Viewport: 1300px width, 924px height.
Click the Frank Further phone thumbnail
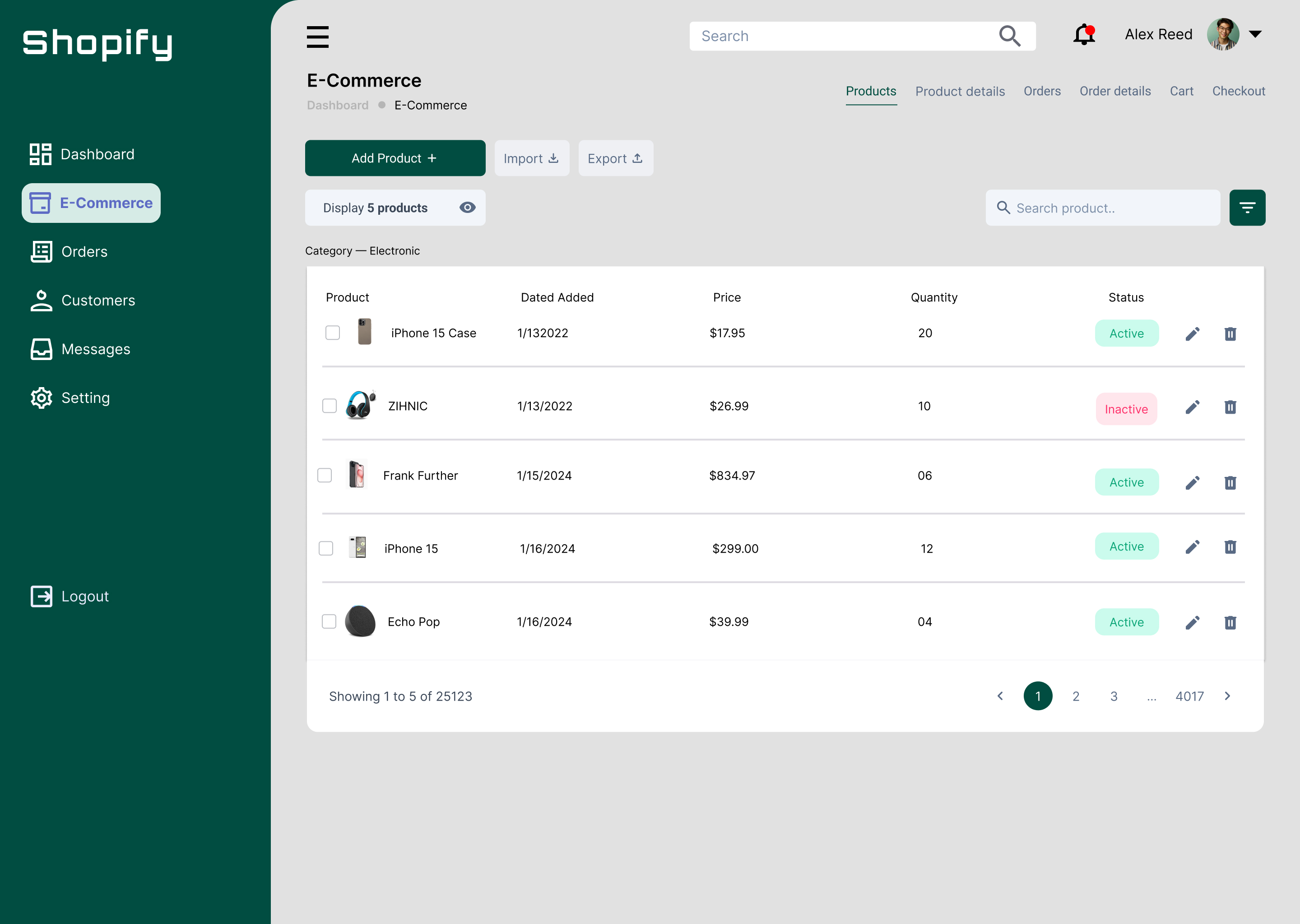357,474
